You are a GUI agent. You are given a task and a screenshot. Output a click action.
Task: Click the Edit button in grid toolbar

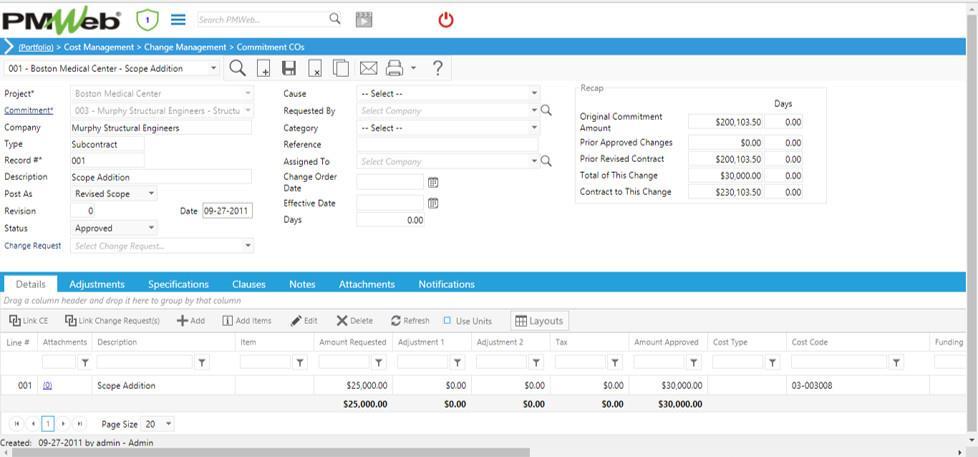click(304, 320)
